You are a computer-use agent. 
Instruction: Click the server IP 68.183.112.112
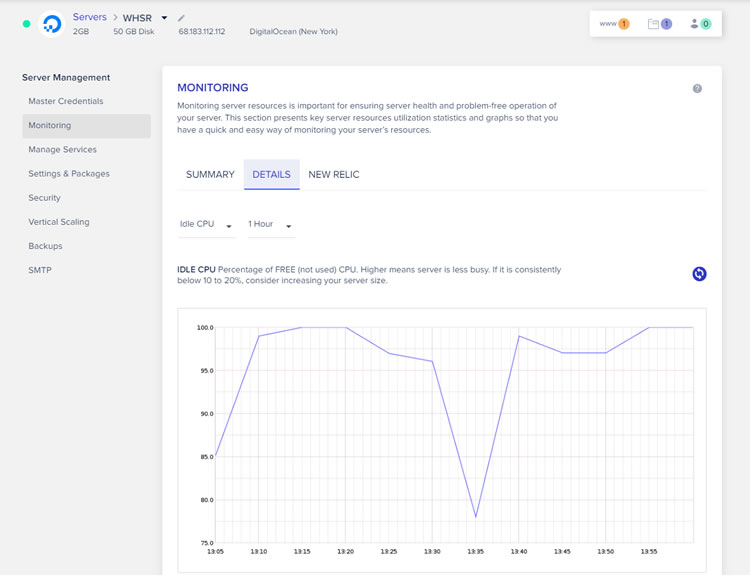tap(201, 32)
